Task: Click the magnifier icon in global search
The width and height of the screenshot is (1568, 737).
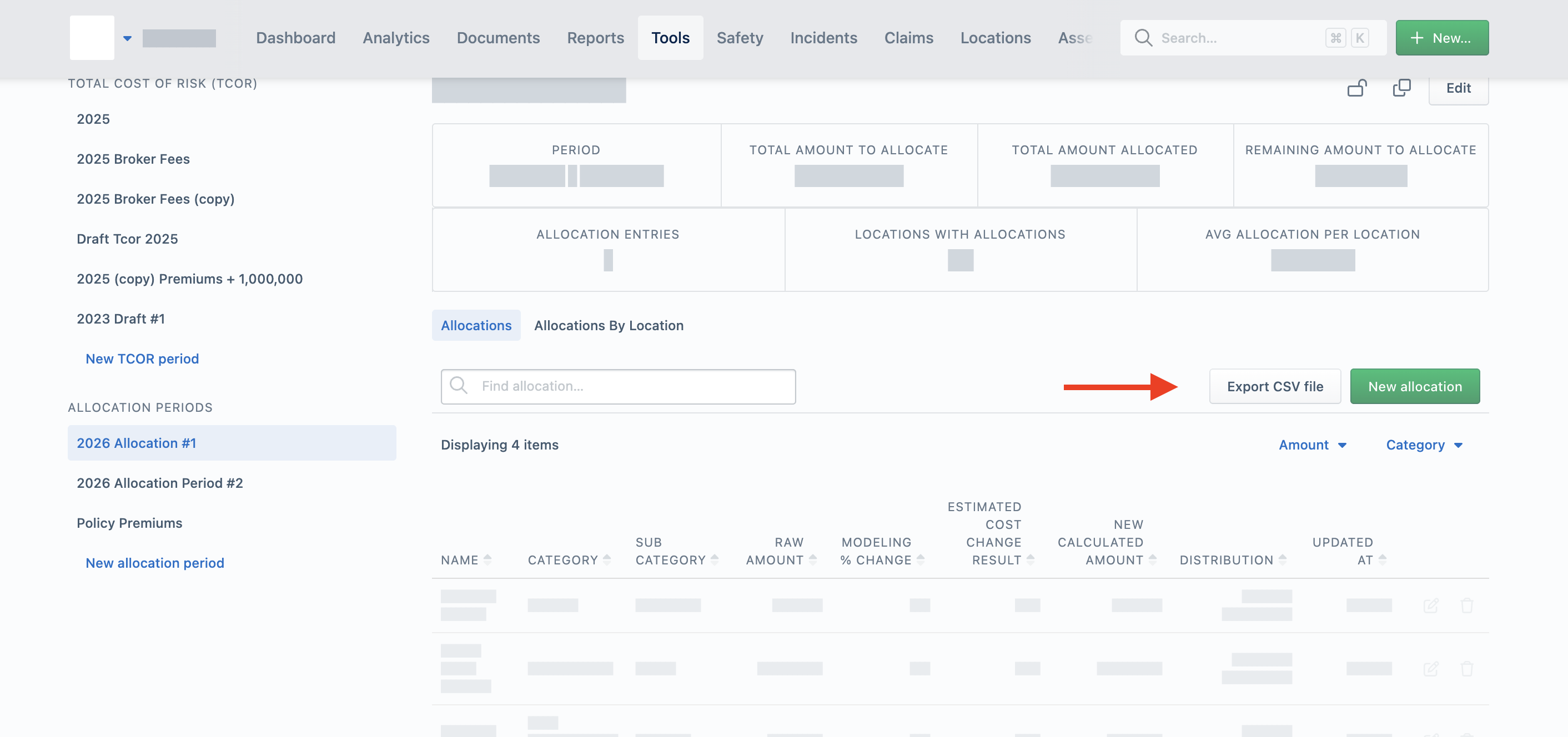Action: 1143,38
